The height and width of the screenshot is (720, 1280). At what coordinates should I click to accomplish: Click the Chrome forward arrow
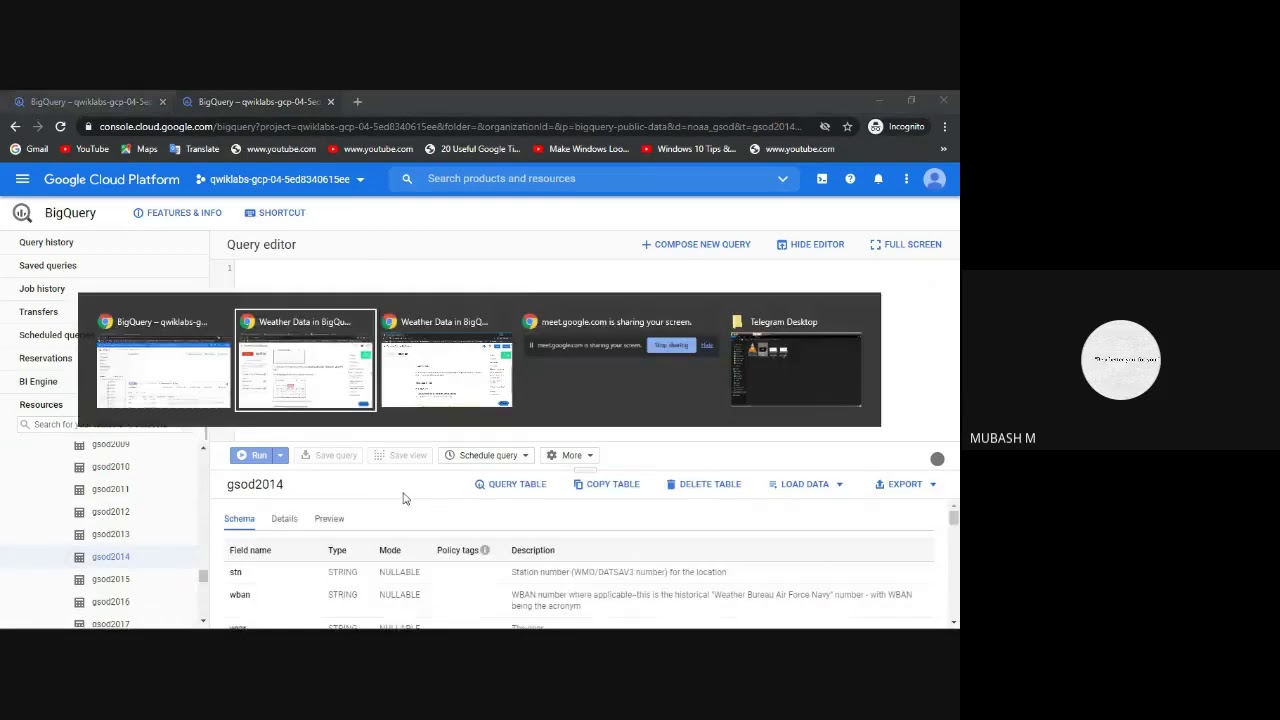click(x=37, y=126)
